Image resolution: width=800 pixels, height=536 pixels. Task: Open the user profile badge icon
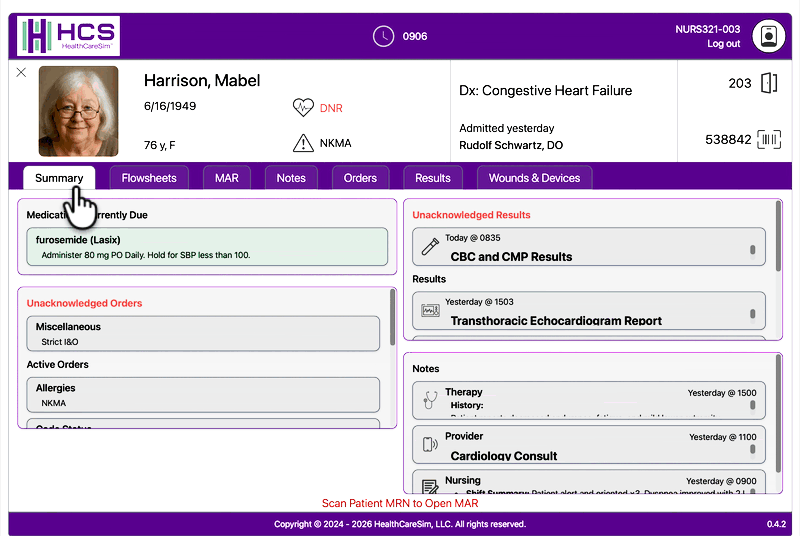point(768,36)
